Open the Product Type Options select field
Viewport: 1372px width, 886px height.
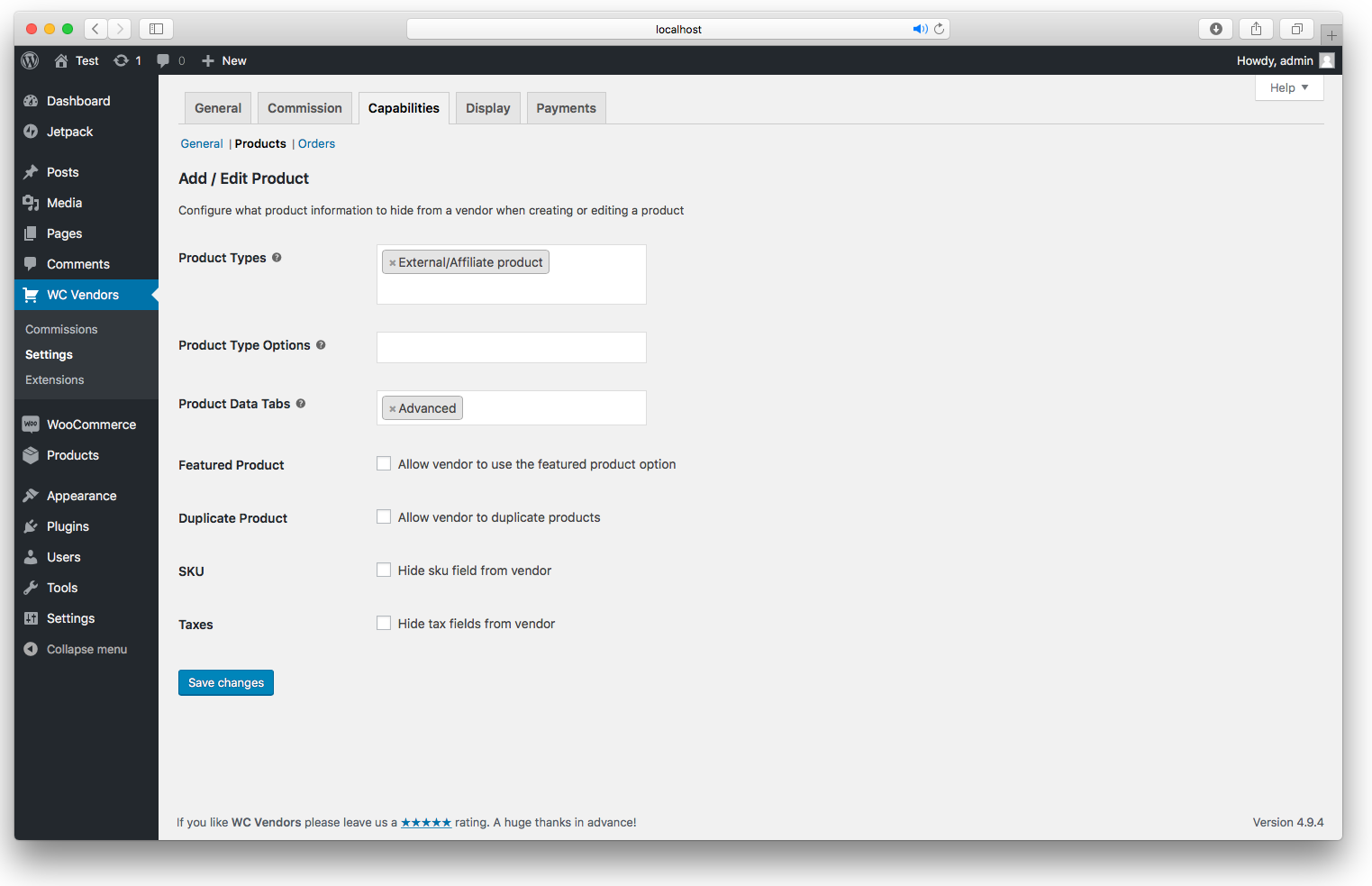coord(511,348)
